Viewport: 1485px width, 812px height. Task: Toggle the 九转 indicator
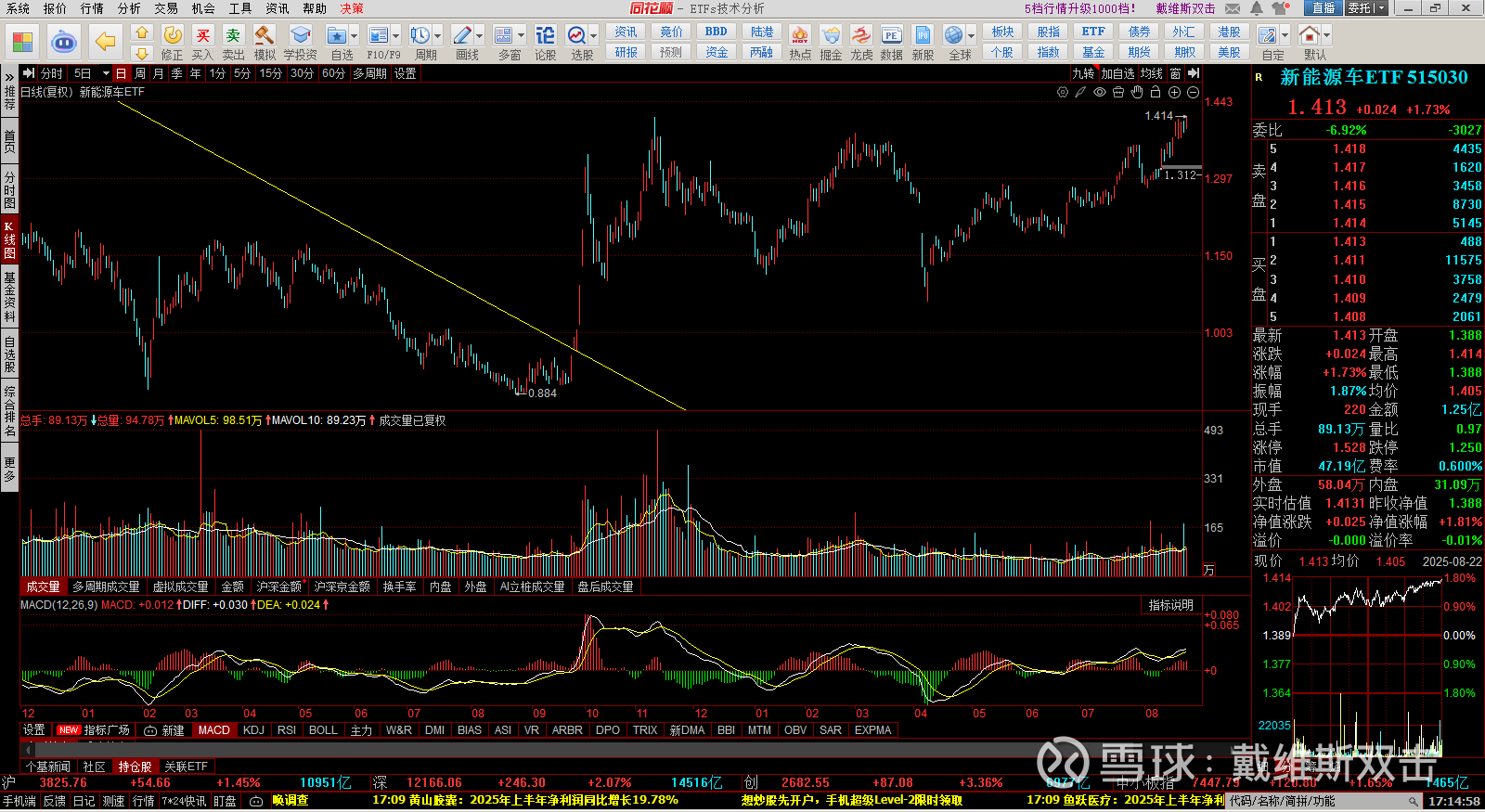tap(1083, 73)
